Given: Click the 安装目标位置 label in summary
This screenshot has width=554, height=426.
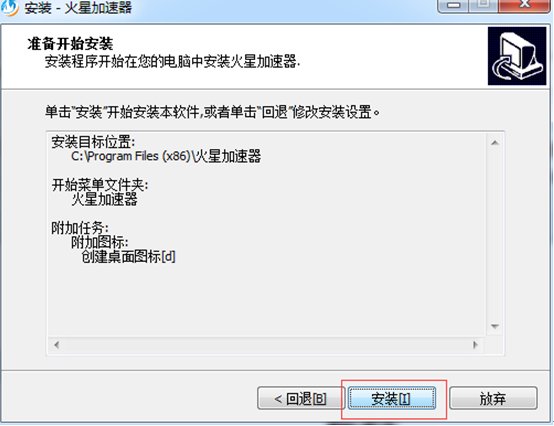Looking at the screenshot, I should 93,142.
